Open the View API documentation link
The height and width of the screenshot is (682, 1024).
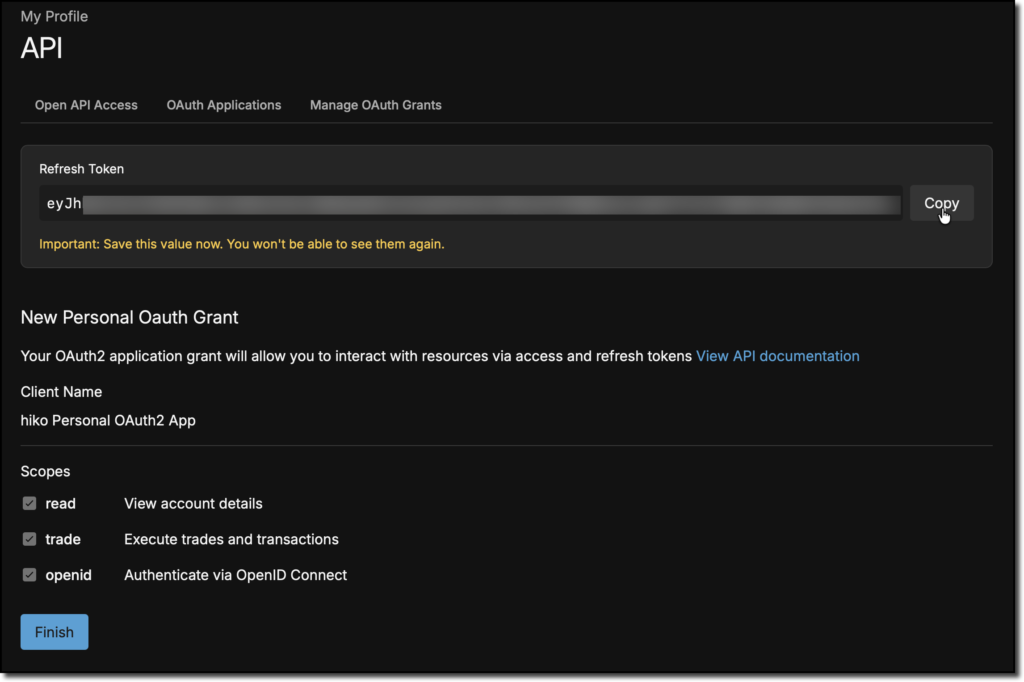pyautogui.click(x=777, y=356)
